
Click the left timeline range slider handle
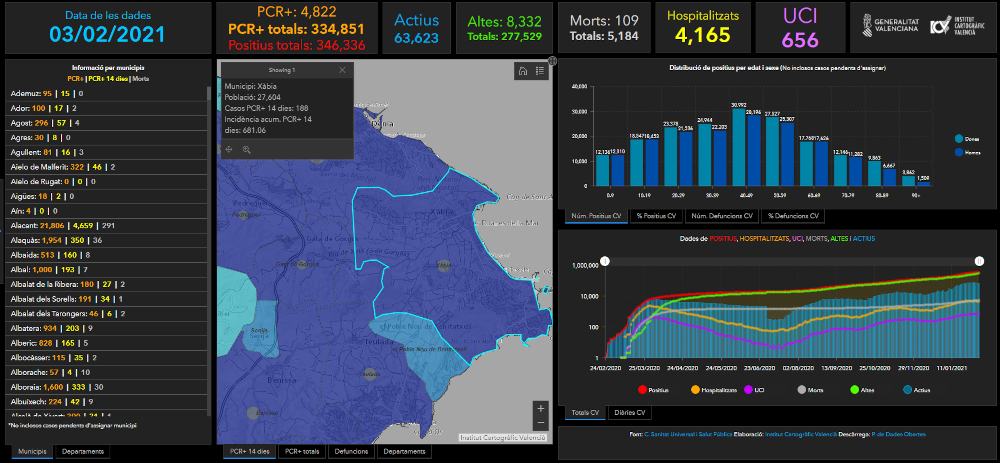click(x=604, y=262)
